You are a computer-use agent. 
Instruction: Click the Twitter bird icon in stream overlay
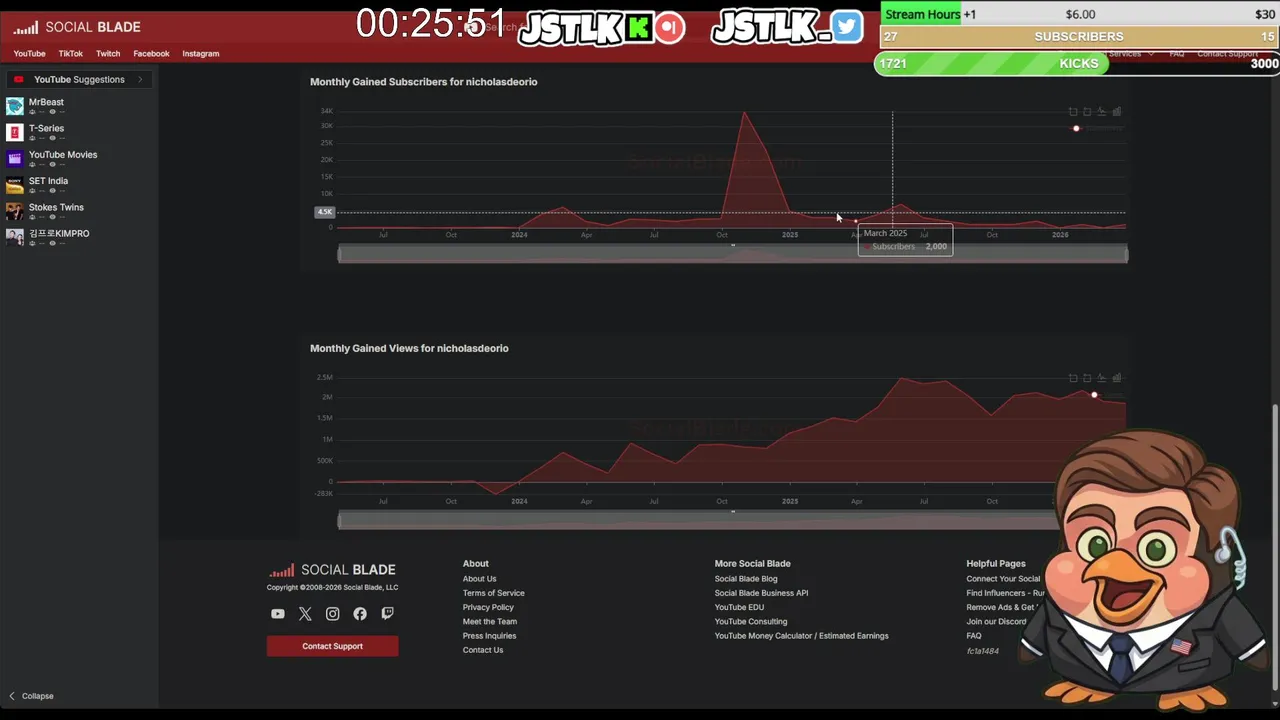pyautogui.click(x=846, y=27)
